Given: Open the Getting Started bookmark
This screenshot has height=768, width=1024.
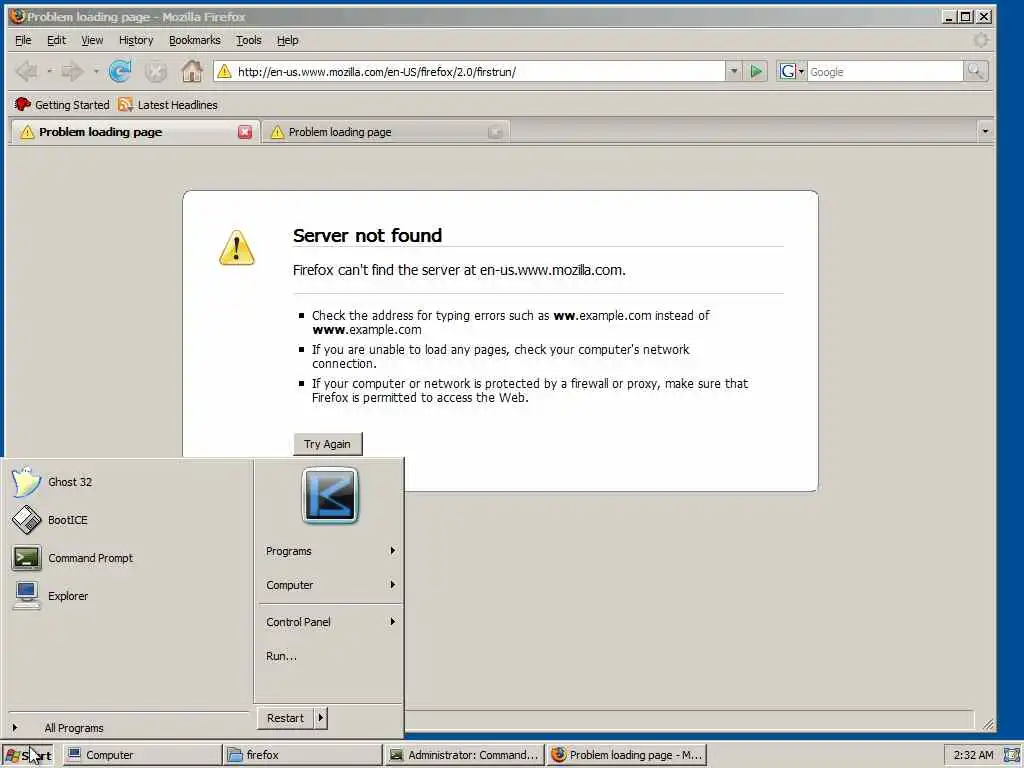Looking at the screenshot, I should tap(62, 104).
